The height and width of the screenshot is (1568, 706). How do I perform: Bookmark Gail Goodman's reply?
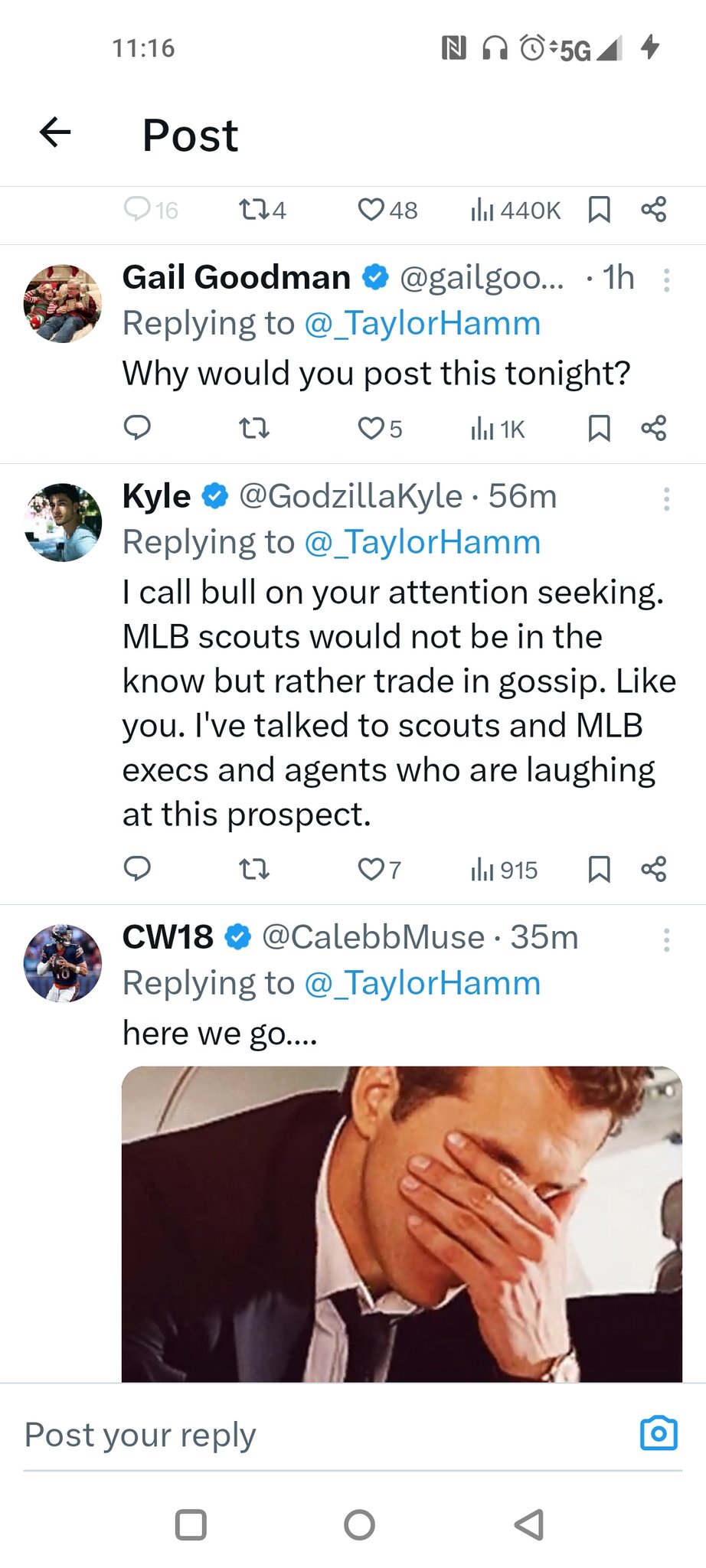(599, 428)
